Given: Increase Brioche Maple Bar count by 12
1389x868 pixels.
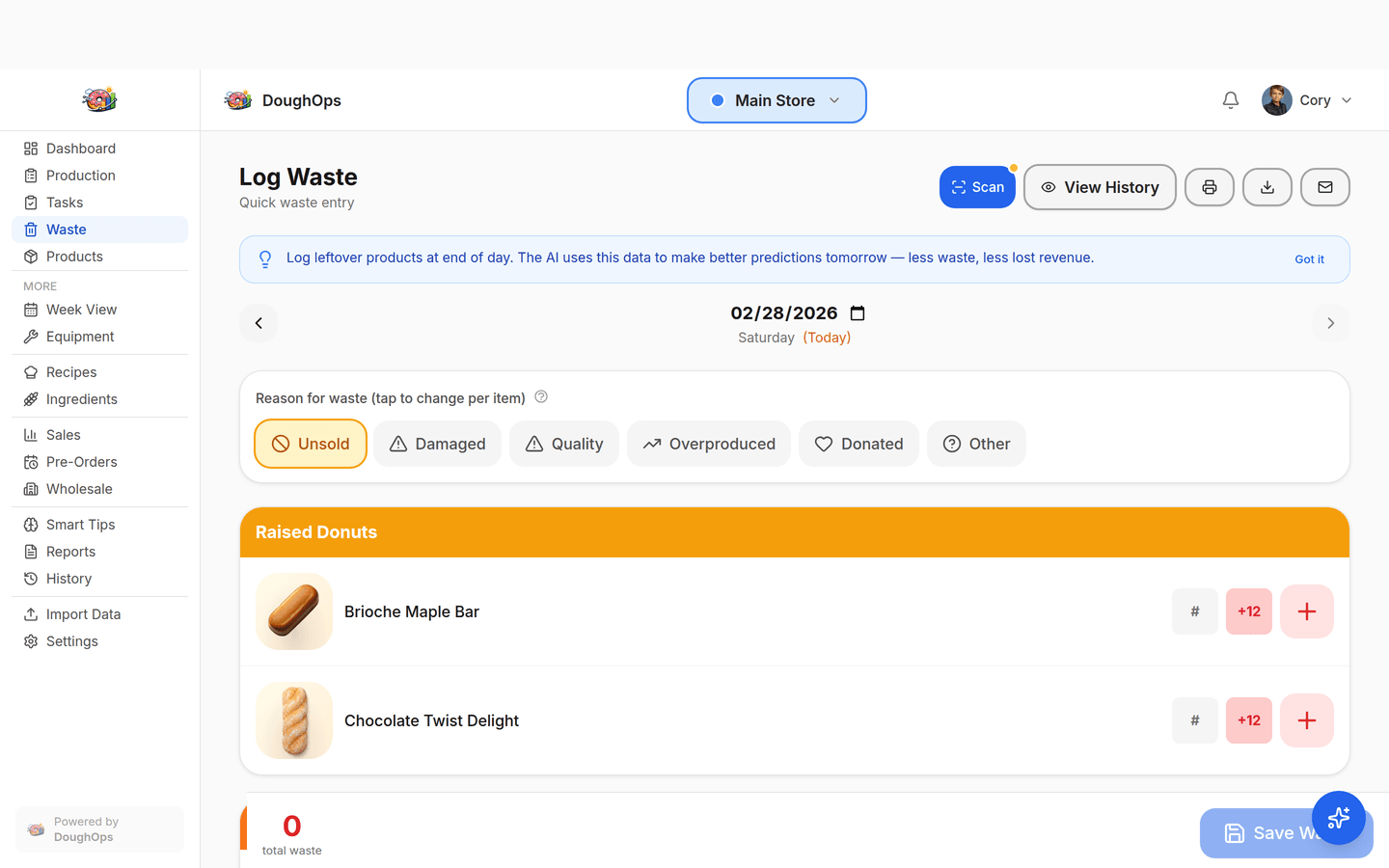Looking at the screenshot, I should (x=1248, y=611).
